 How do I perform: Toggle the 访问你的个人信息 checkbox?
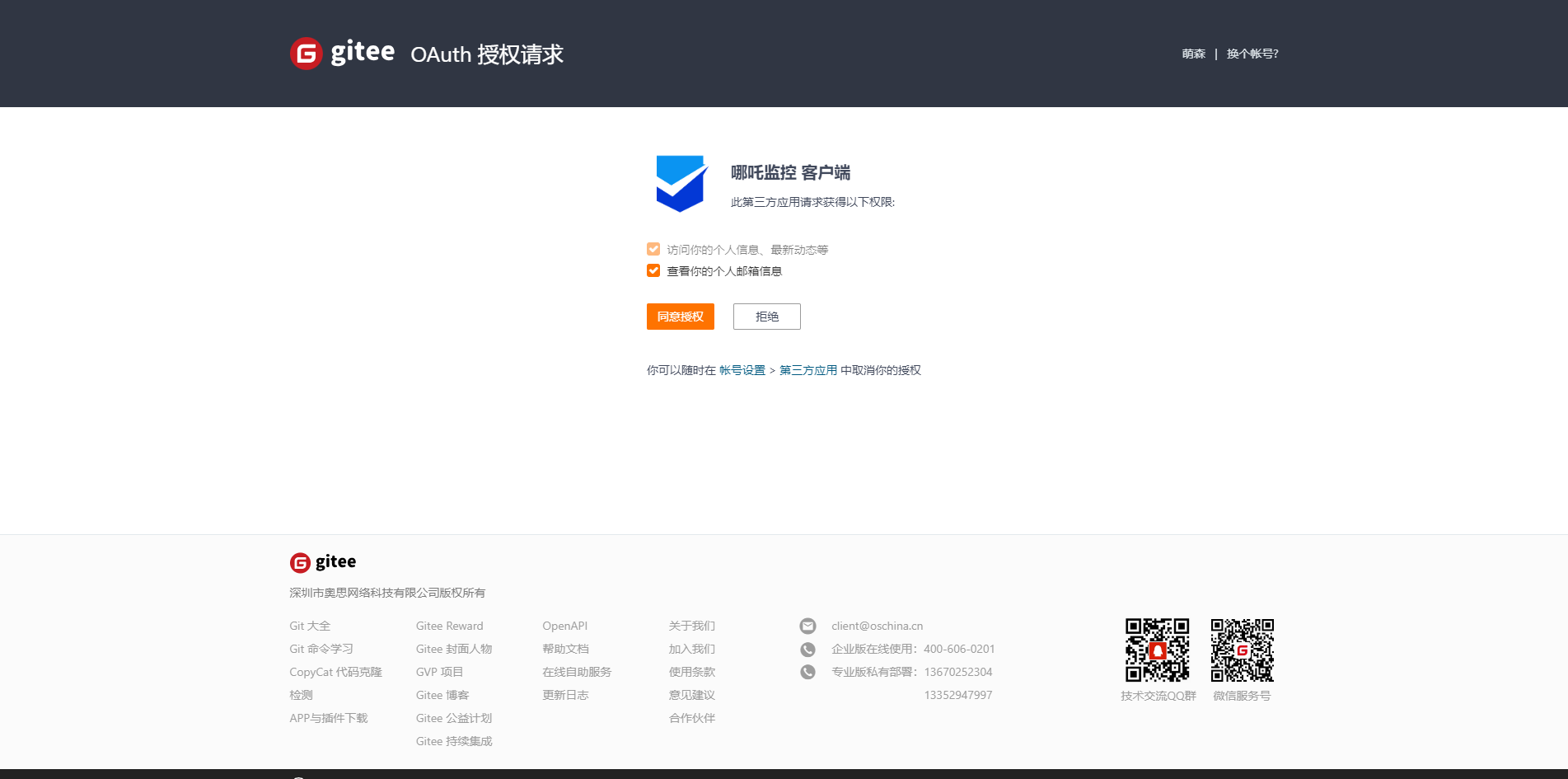[653, 249]
